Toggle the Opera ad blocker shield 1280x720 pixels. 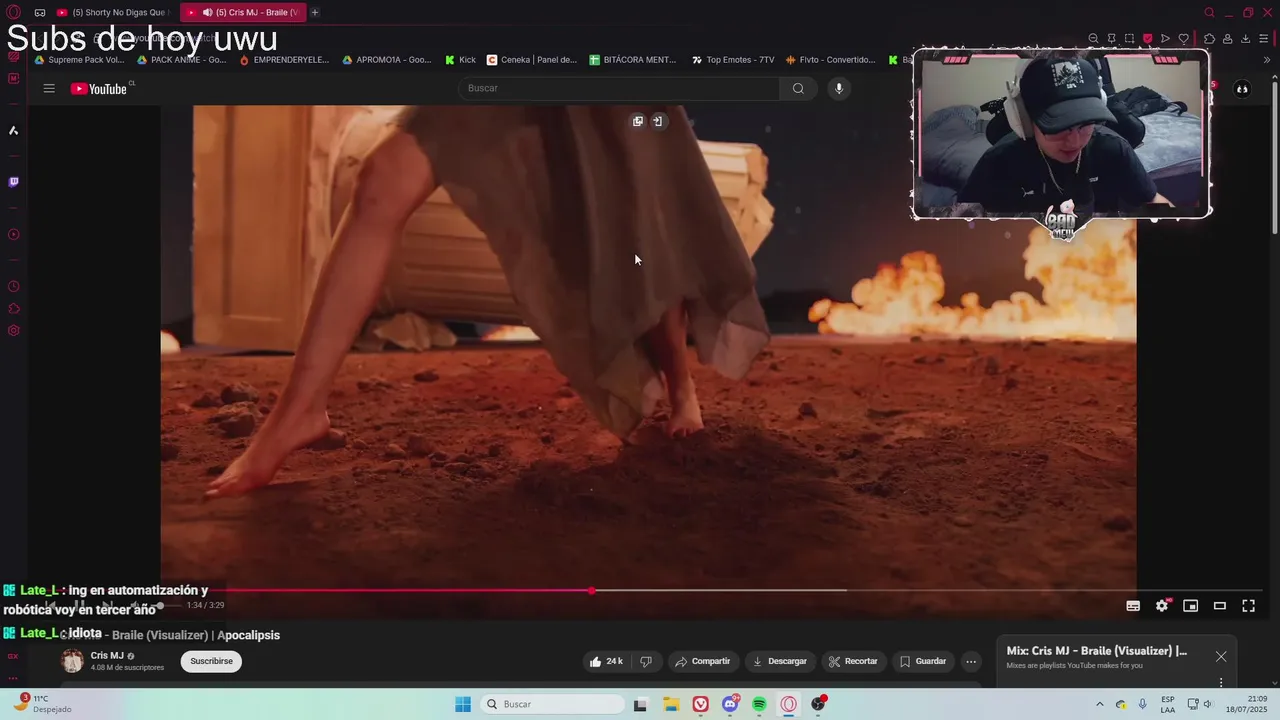point(1147,39)
